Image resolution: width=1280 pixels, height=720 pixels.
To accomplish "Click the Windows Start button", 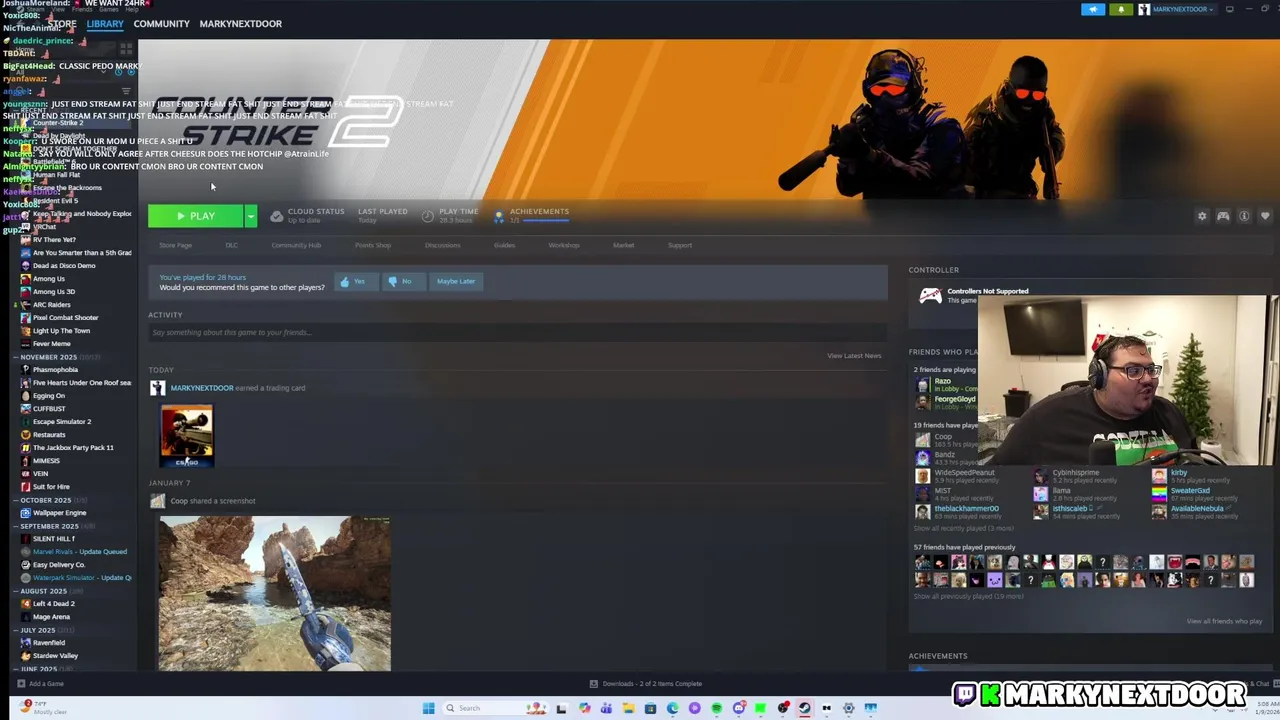I will [428, 708].
